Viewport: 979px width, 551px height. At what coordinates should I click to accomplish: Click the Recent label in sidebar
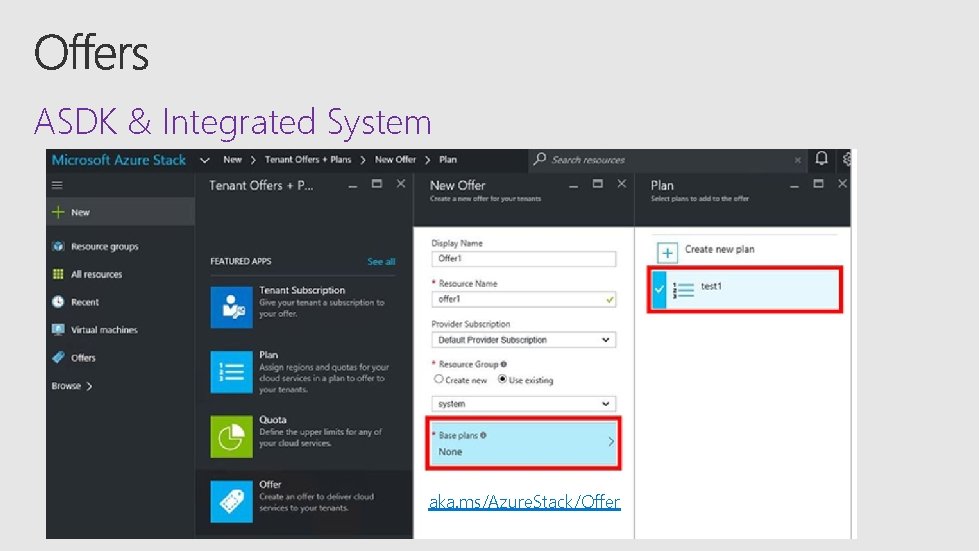(x=85, y=302)
